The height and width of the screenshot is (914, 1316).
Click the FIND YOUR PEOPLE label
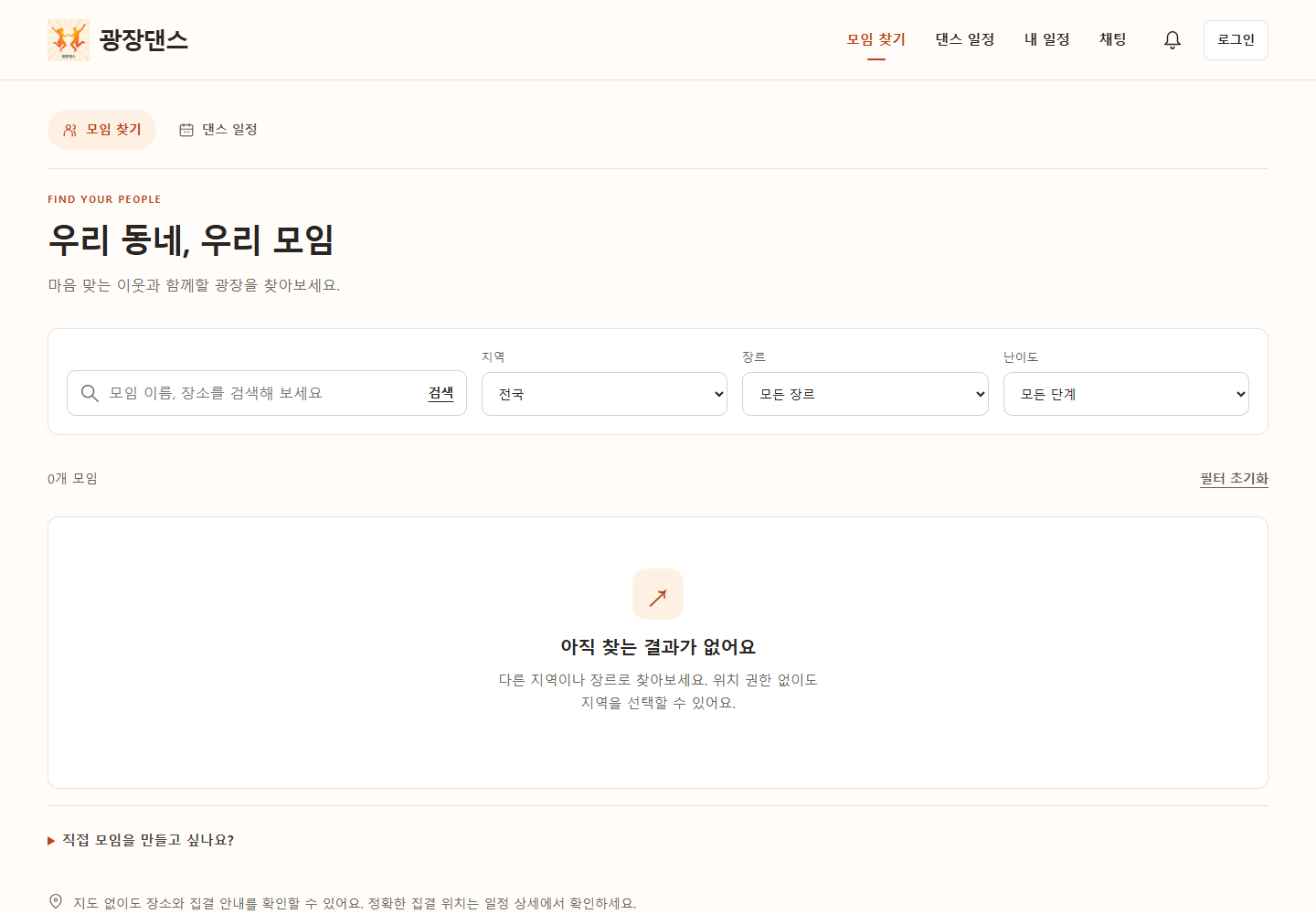point(104,199)
